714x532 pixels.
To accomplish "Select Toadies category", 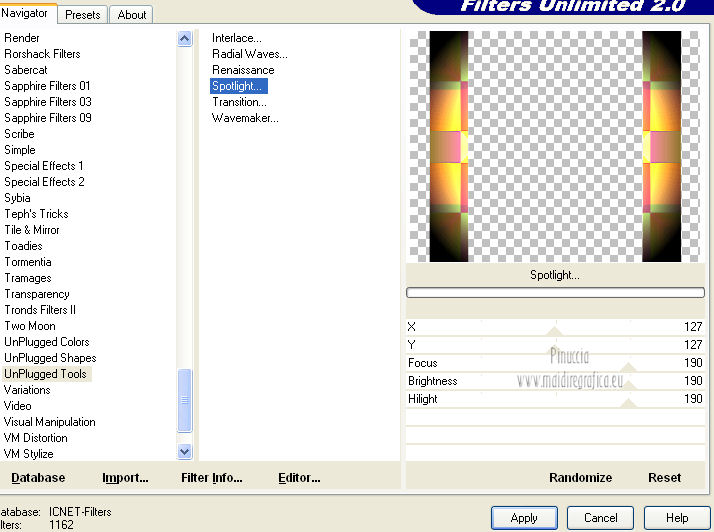I will tap(23, 246).
